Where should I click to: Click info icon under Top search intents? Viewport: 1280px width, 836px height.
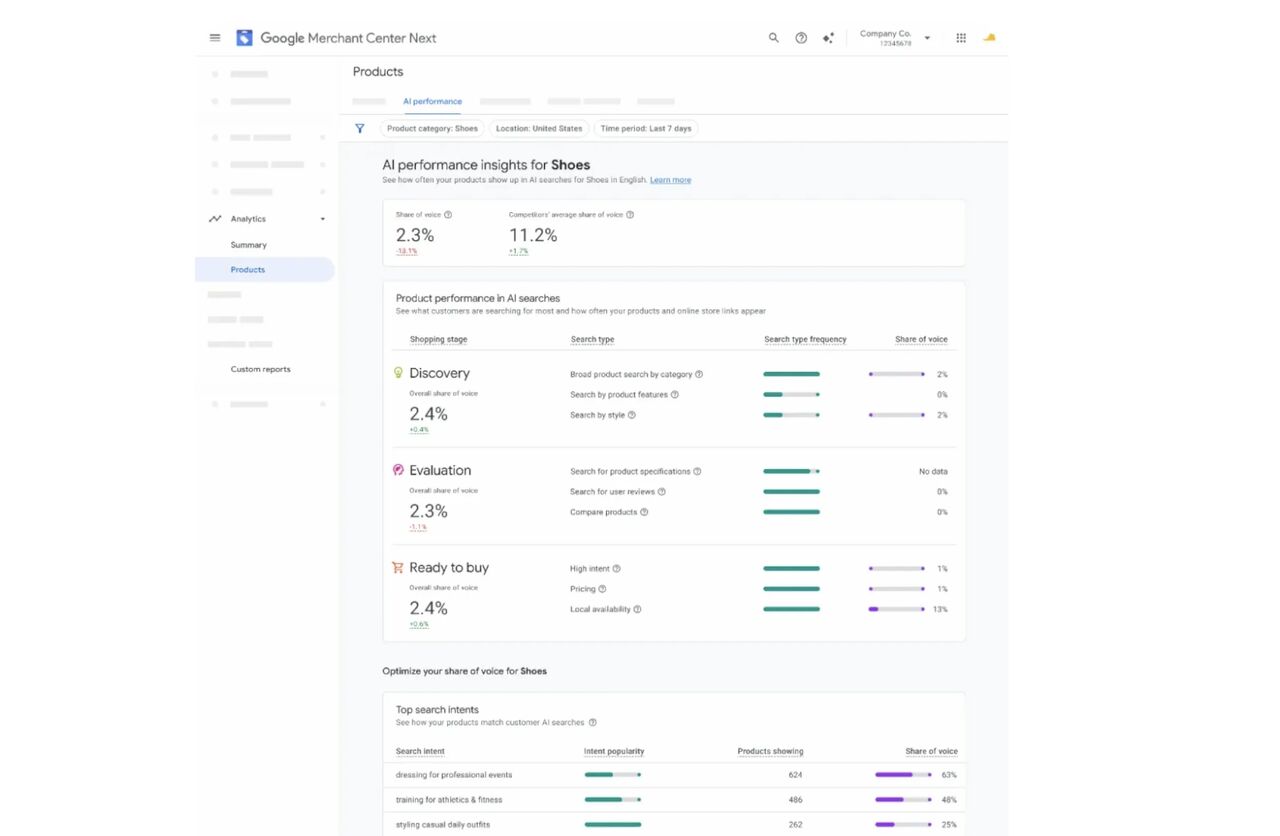(593, 722)
